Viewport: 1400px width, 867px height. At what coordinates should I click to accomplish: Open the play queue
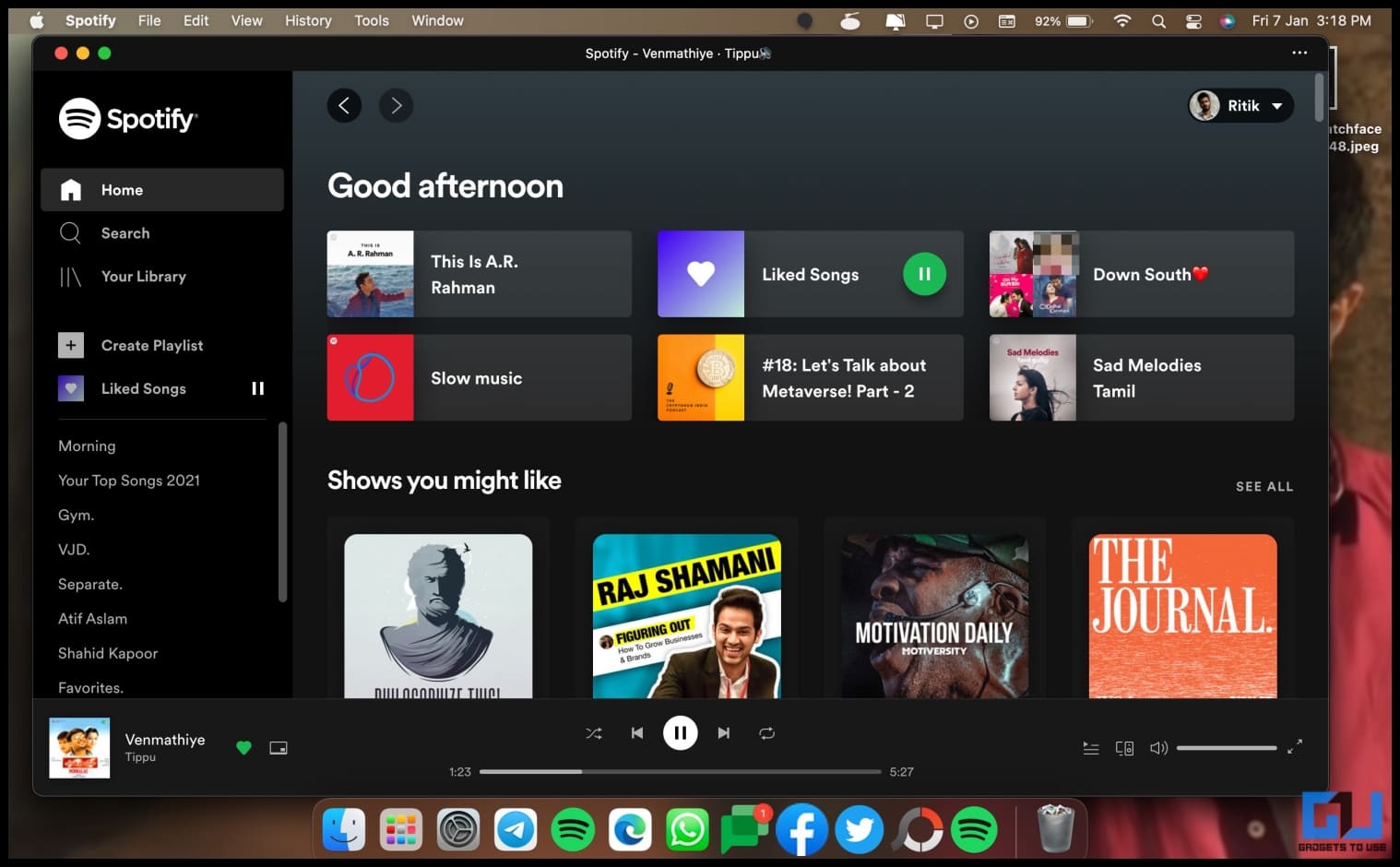pyautogui.click(x=1091, y=748)
